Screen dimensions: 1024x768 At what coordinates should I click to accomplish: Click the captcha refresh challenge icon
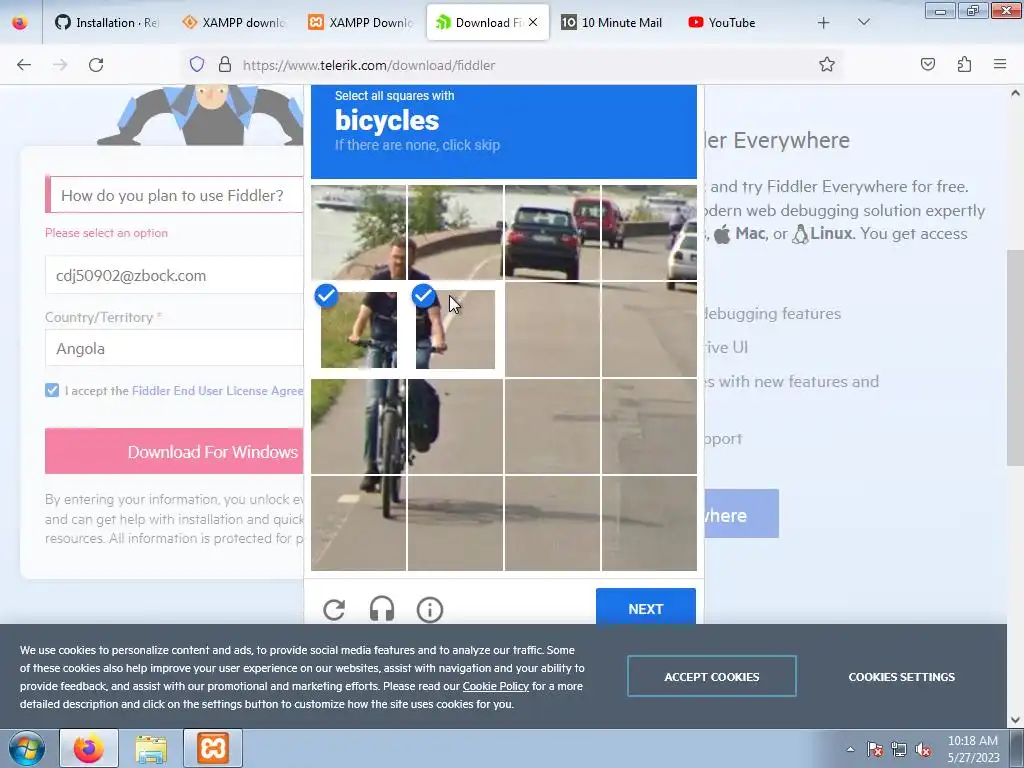point(334,609)
